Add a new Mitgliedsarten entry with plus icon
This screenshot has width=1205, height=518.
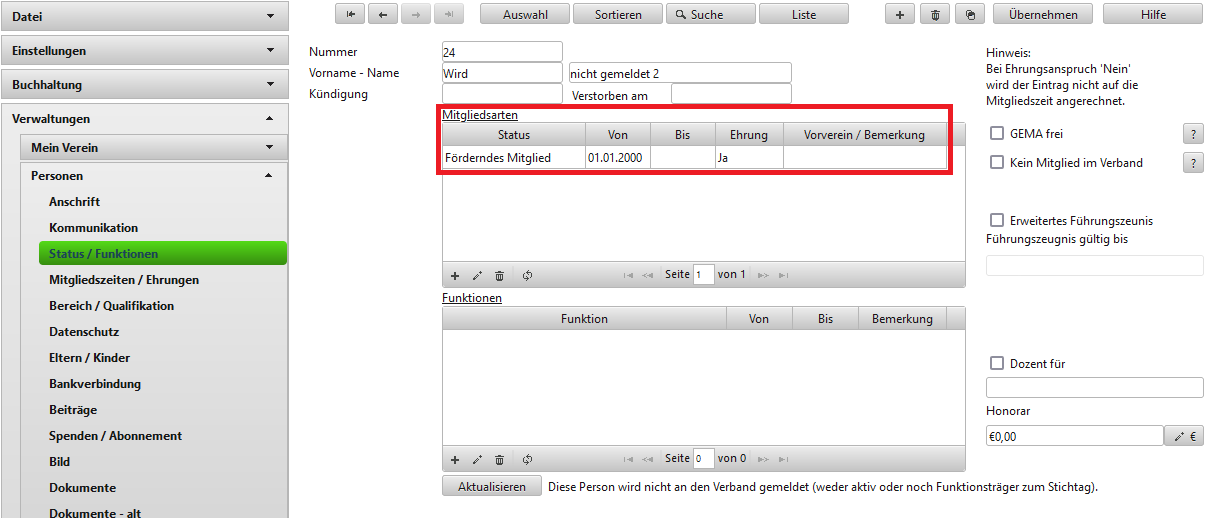tap(455, 275)
